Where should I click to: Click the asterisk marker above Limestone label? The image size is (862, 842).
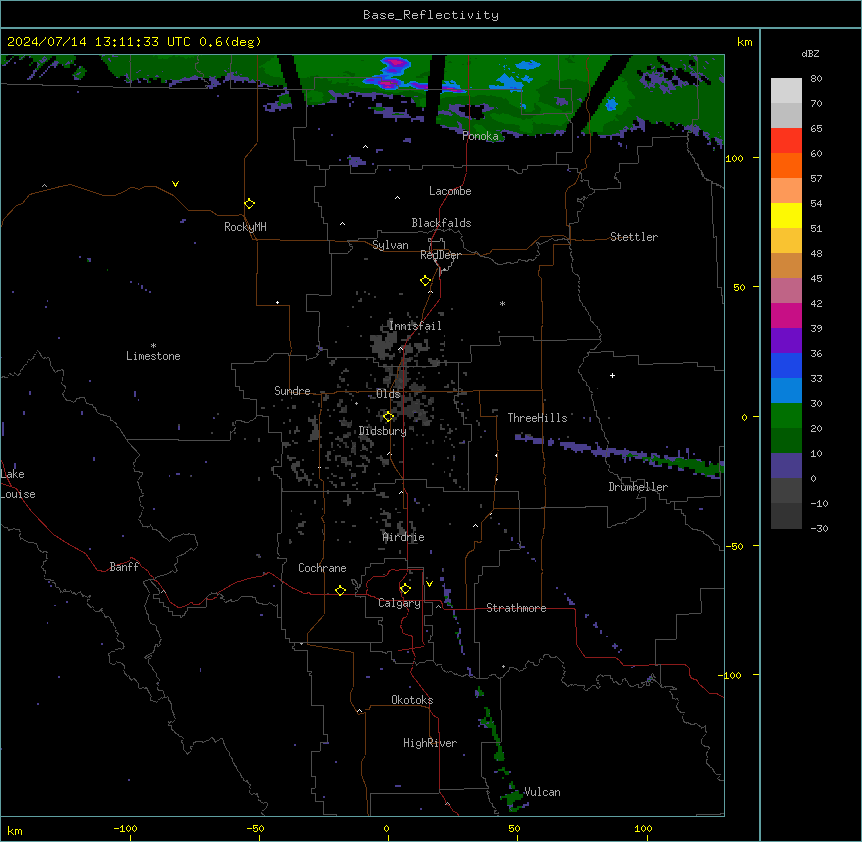153,346
